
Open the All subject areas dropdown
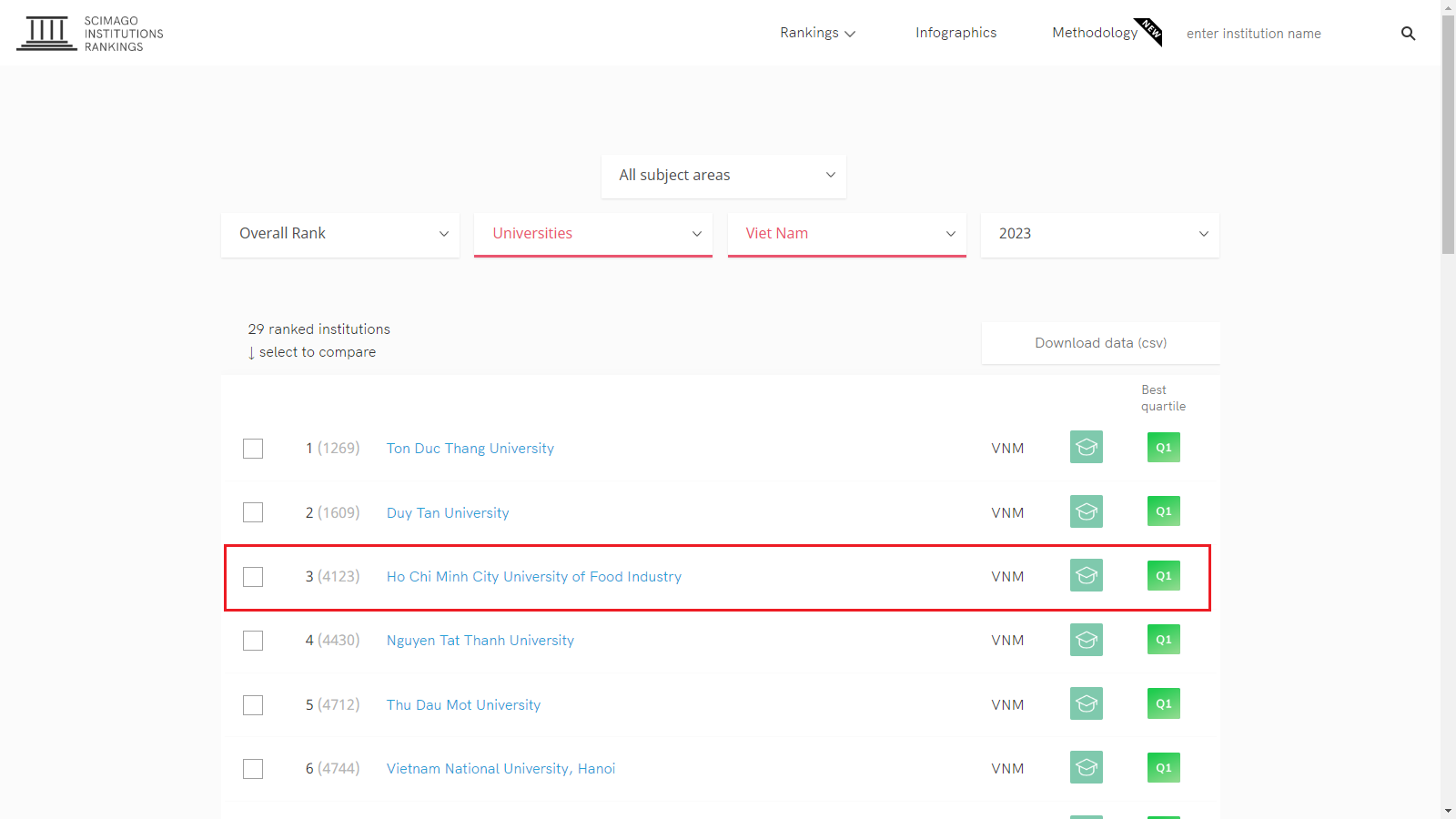(x=723, y=176)
